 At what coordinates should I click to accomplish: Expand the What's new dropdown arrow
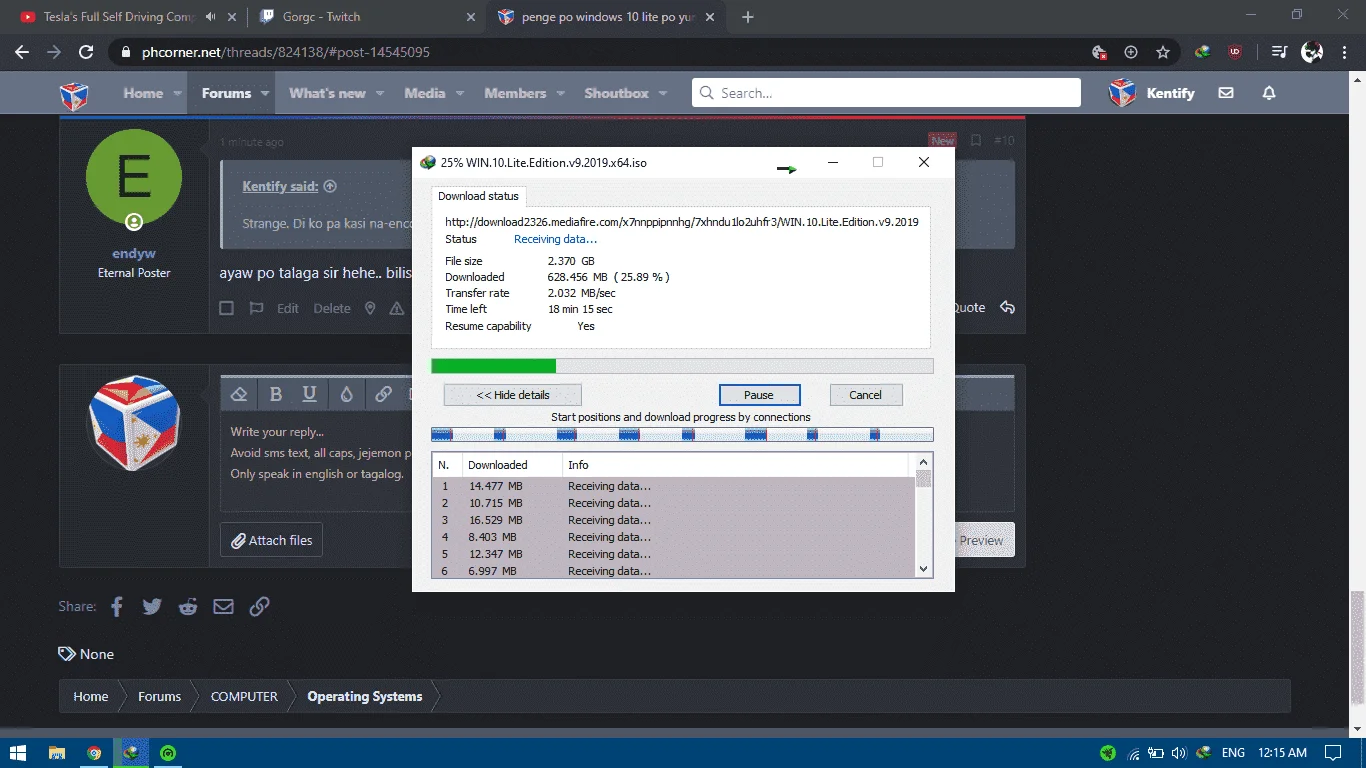(380, 93)
